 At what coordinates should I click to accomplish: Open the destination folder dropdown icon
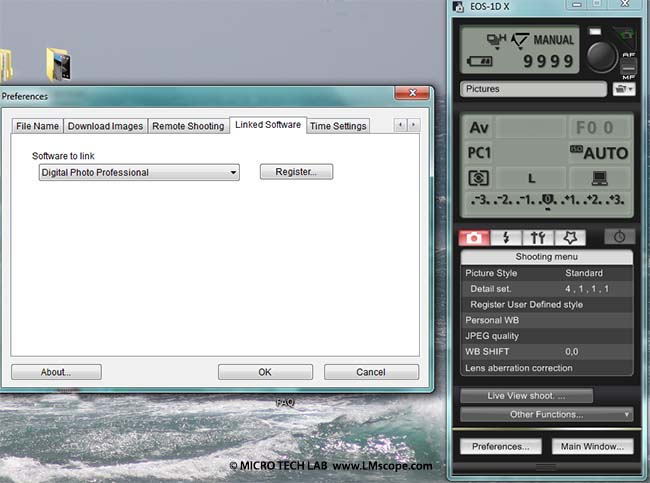(x=624, y=89)
